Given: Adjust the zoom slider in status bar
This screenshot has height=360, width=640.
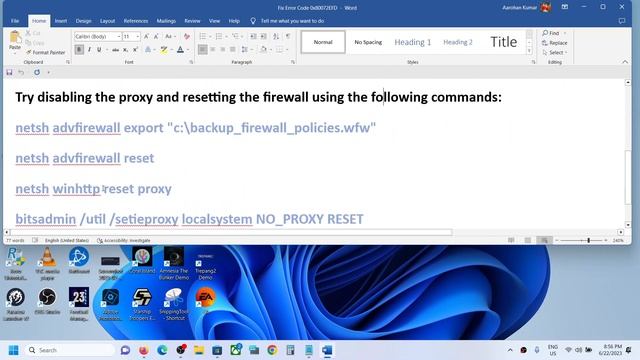Looking at the screenshot, I should point(589,240).
